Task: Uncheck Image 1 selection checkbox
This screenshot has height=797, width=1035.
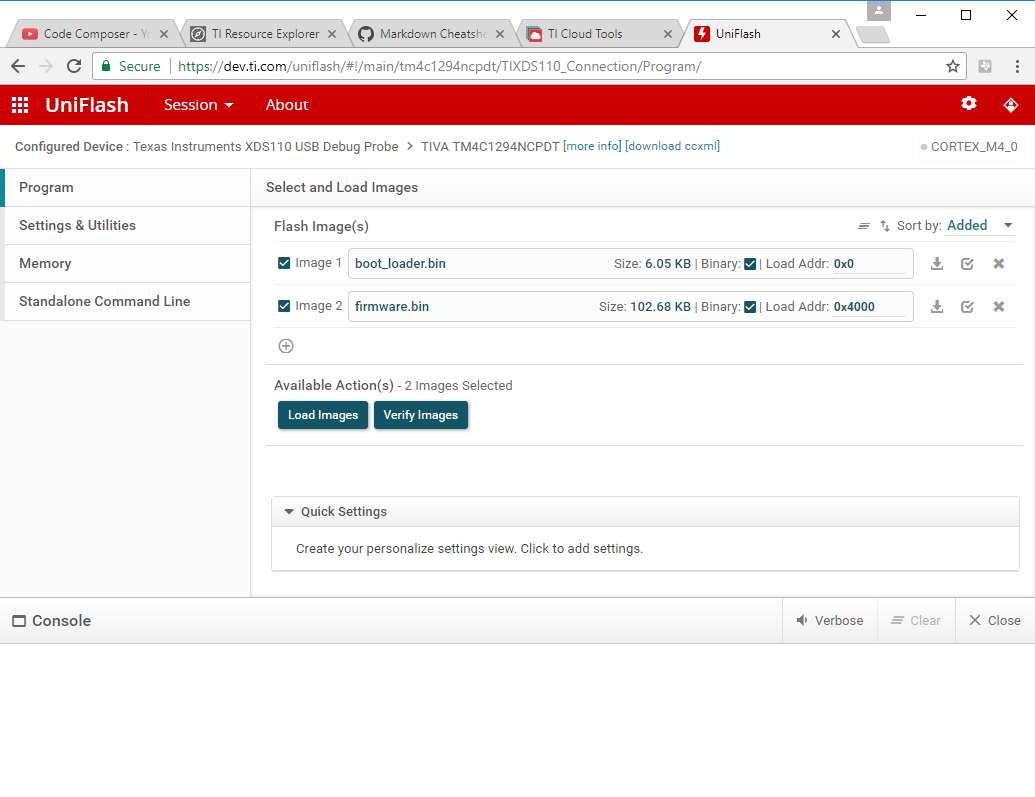Action: coord(284,263)
